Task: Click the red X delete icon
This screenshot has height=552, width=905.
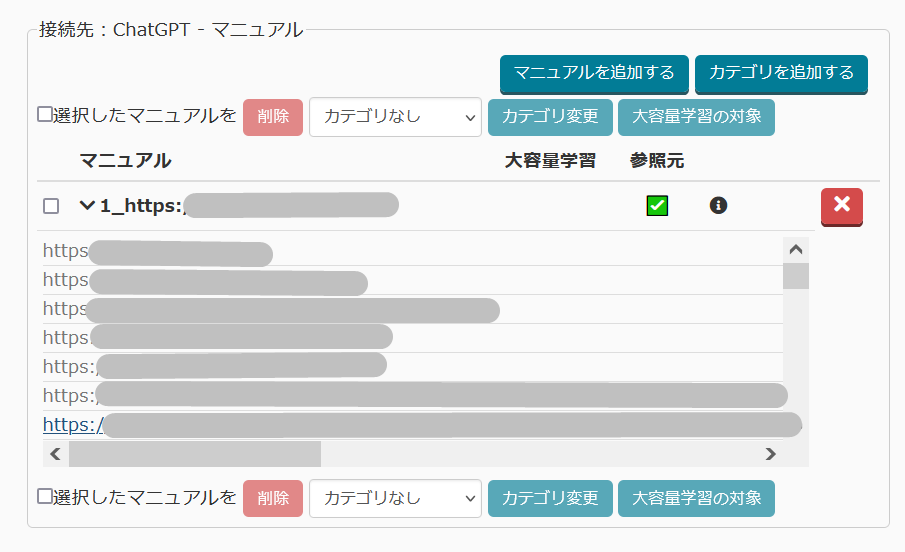Action: [841, 206]
